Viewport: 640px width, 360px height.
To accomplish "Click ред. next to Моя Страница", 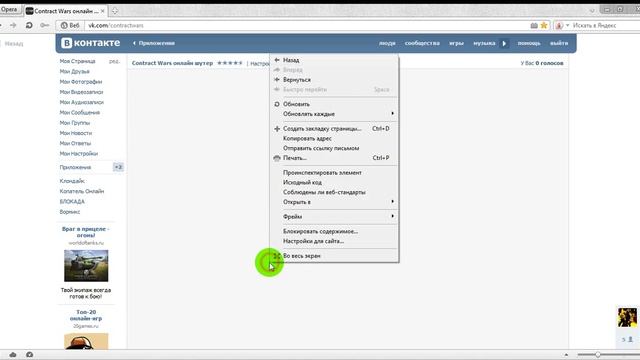I will [114, 61].
